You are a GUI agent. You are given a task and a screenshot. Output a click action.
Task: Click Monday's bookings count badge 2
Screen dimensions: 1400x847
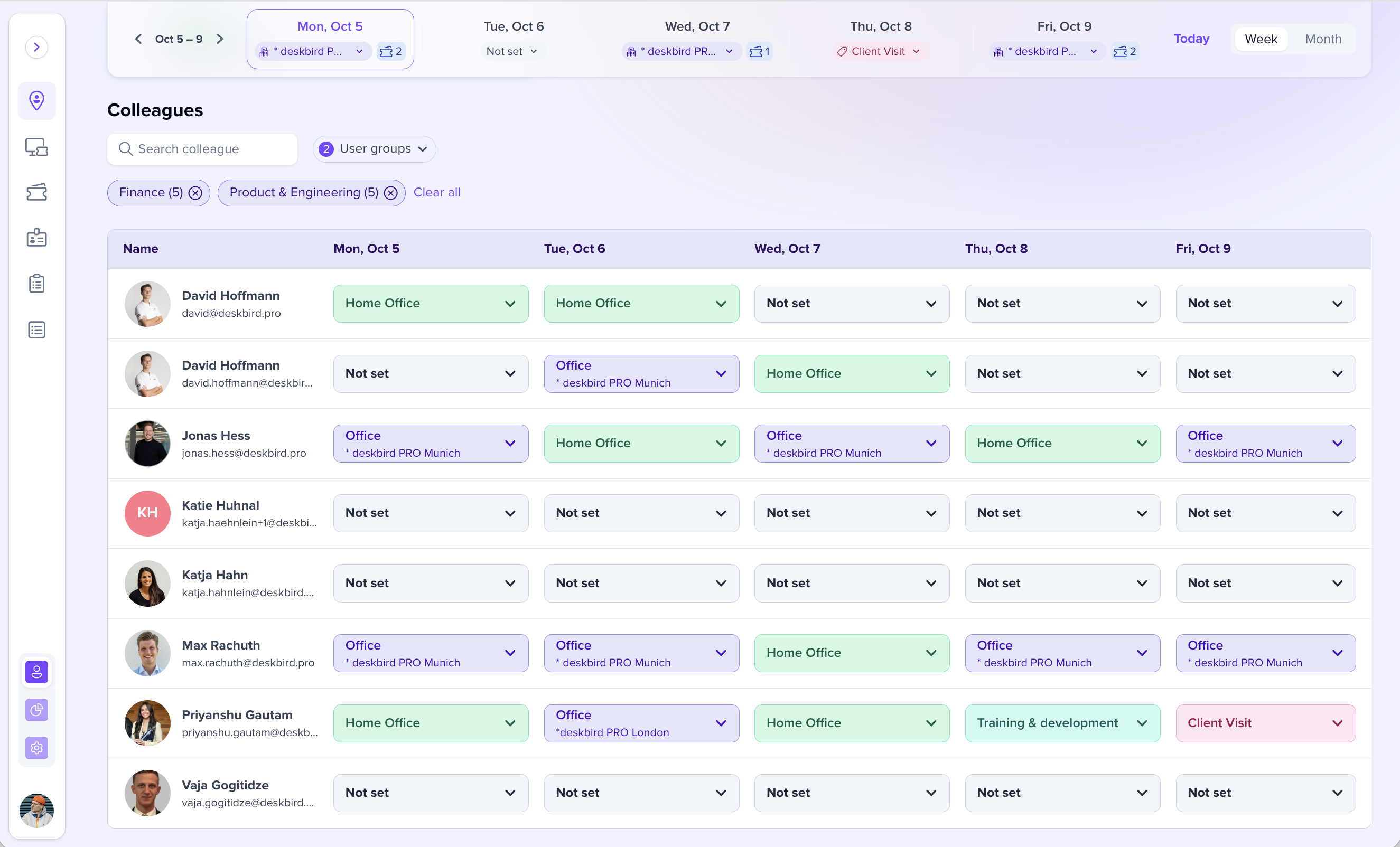tap(390, 51)
